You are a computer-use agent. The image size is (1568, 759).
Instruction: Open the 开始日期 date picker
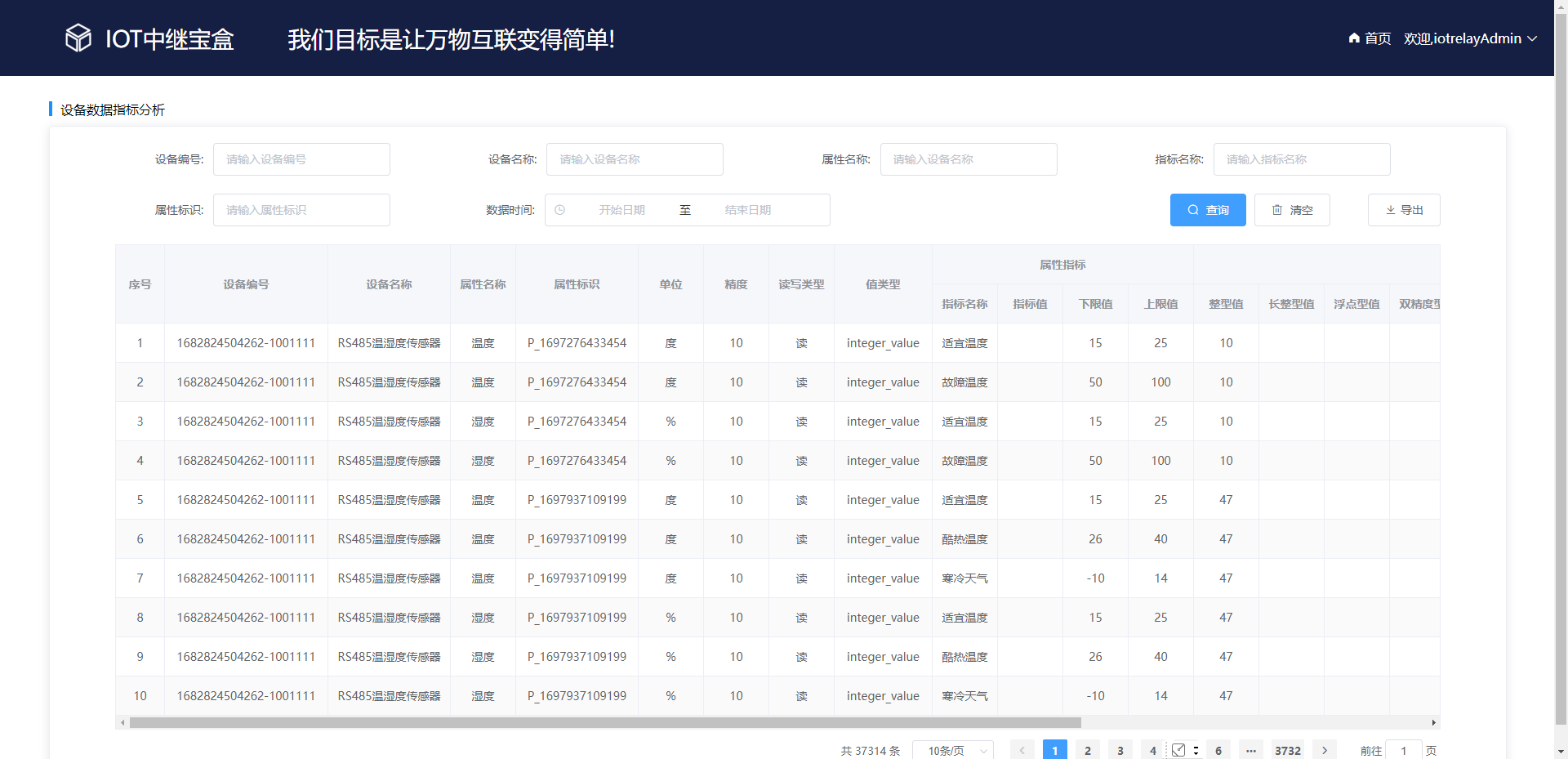click(623, 210)
